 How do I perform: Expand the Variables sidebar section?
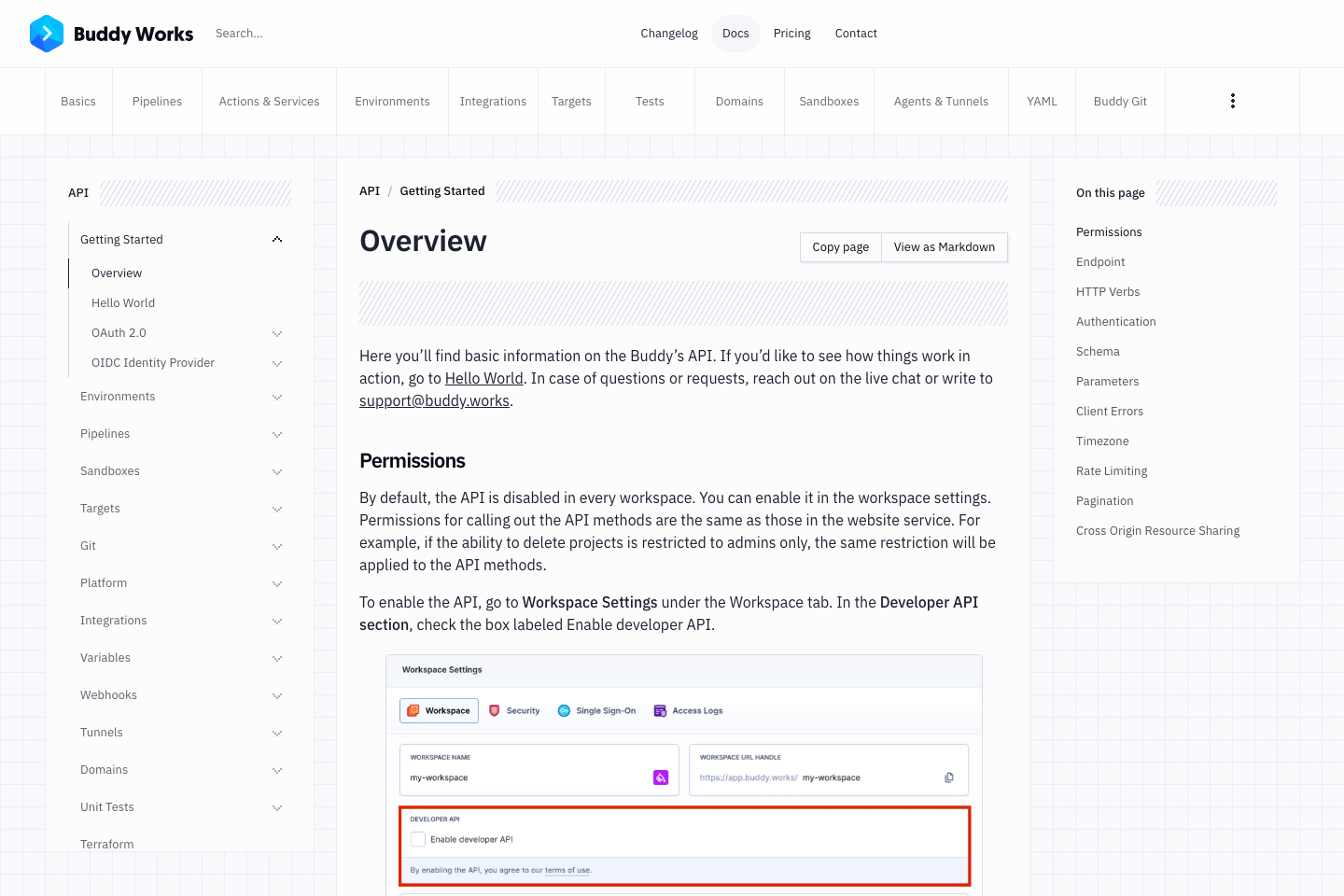point(277,657)
